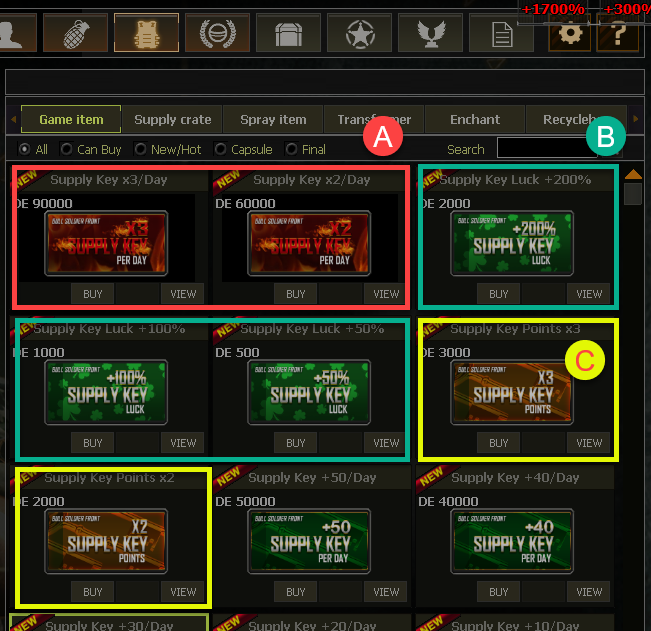This screenshot has height=631, width=651.
Task: Open settings gear icon
Action: [x=570, y=33]
